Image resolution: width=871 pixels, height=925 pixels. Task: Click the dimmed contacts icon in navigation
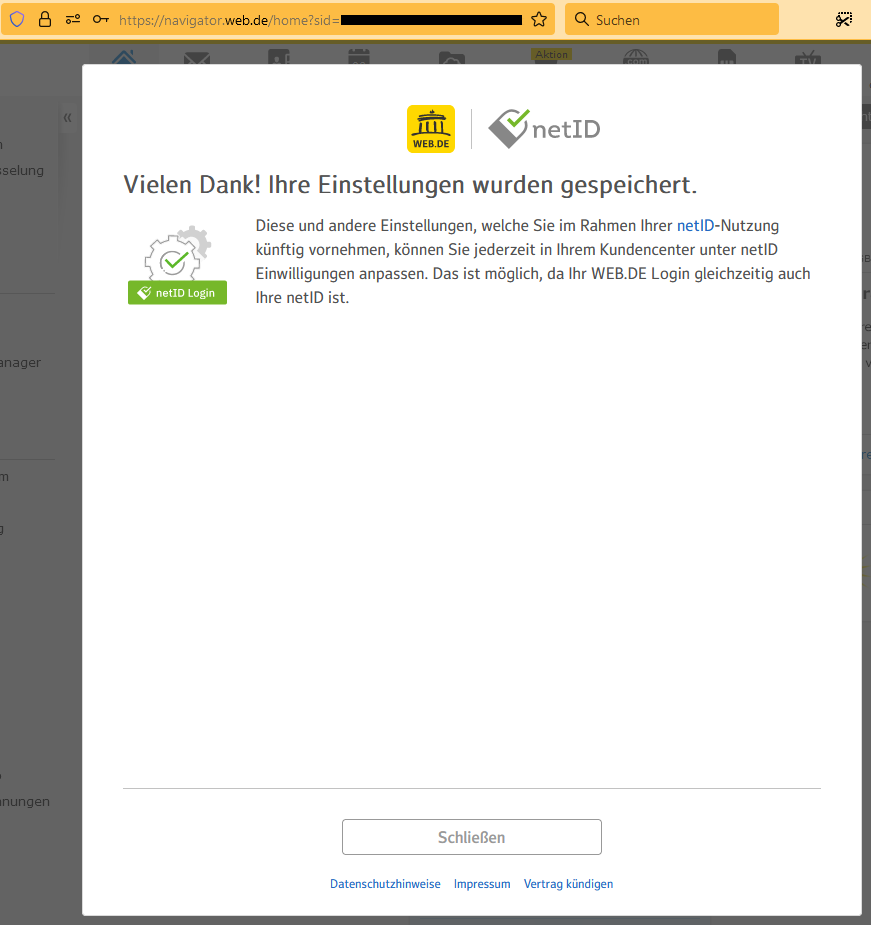pos(279,57)
